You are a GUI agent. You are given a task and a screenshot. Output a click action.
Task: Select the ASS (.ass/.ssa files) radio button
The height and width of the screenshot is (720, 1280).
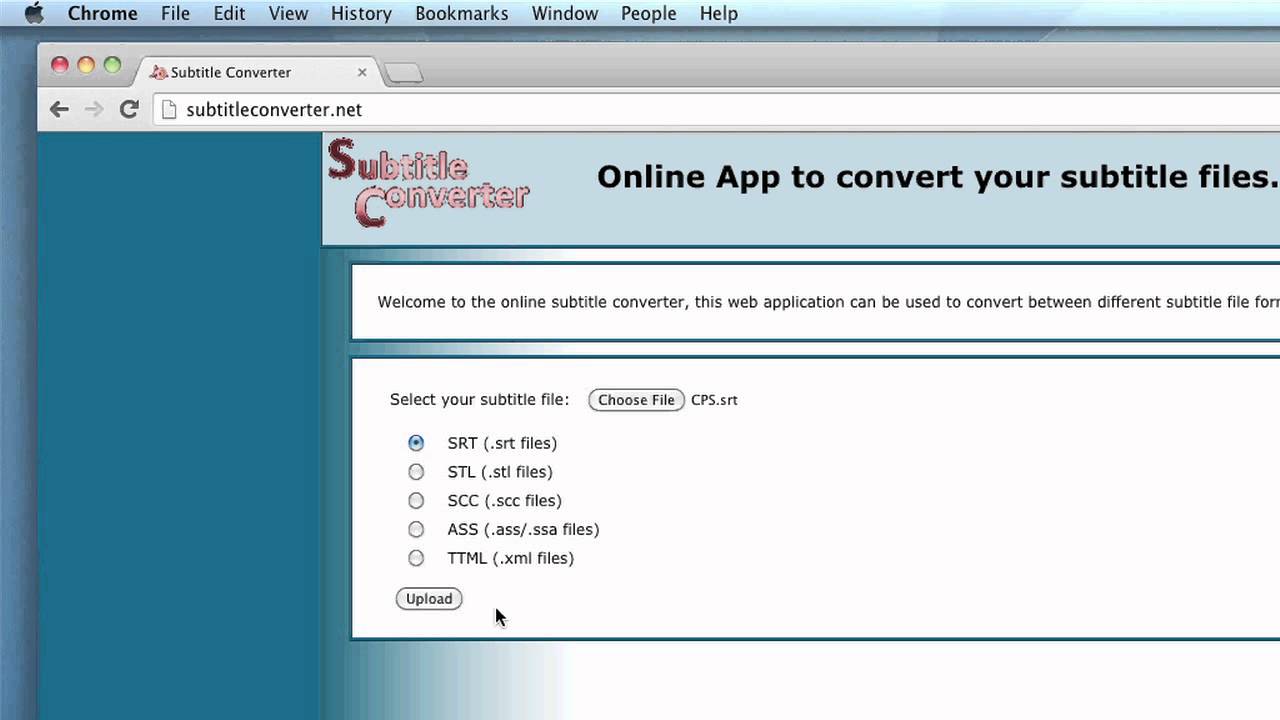(x=416, y=530)
